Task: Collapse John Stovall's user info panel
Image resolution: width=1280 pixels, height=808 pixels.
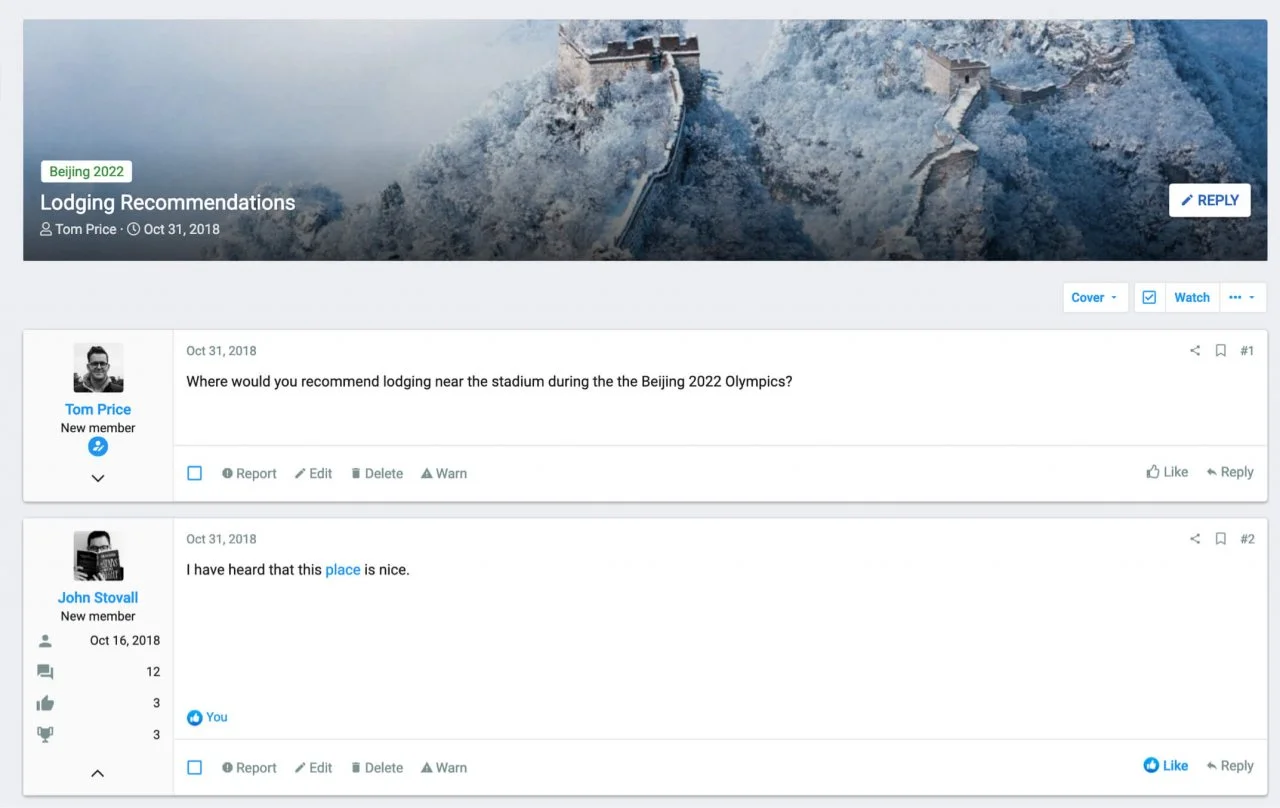Action: (98, 773)
